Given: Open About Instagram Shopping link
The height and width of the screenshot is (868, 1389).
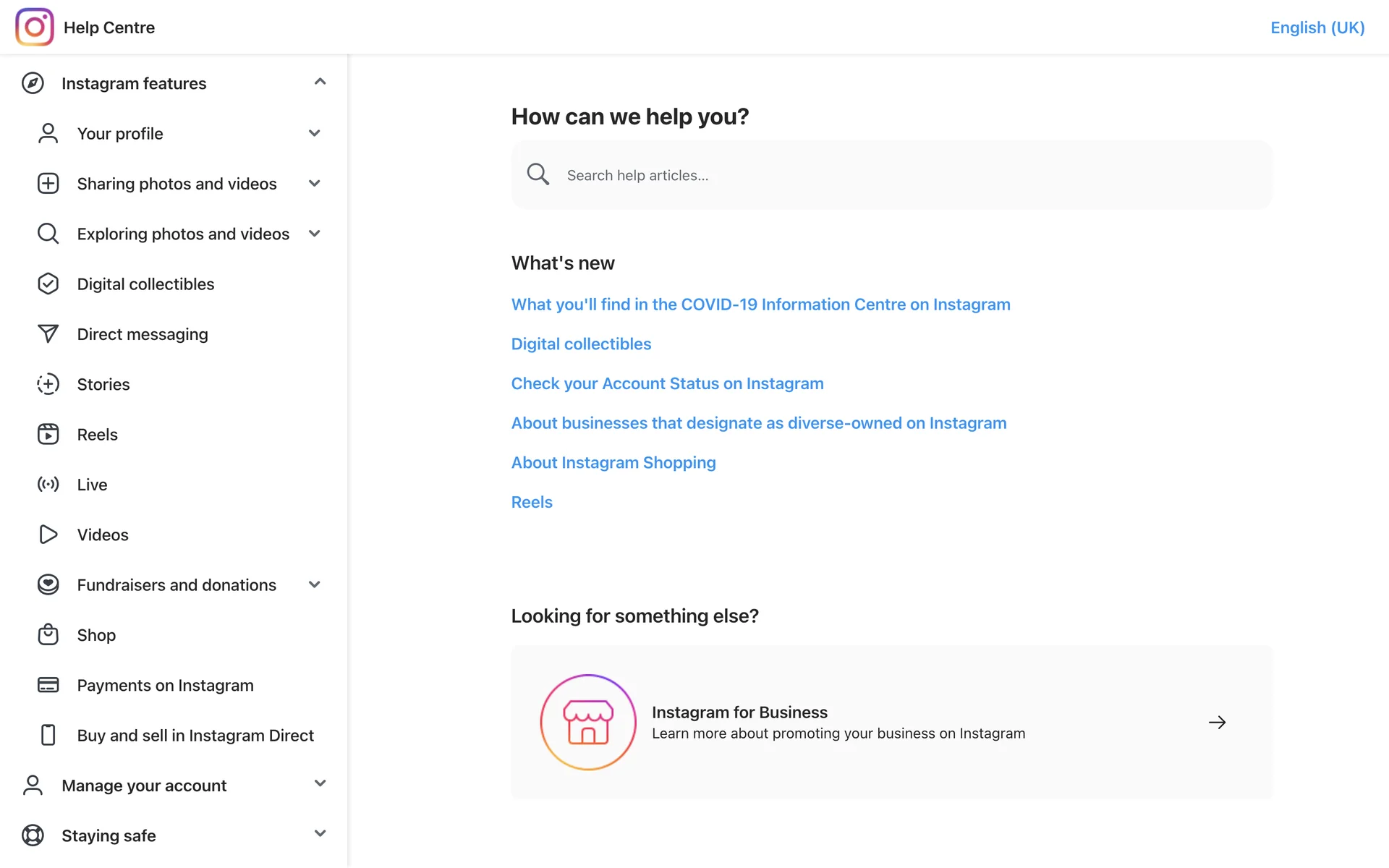Looking at the screenshot, I should [x=613, y=462].
